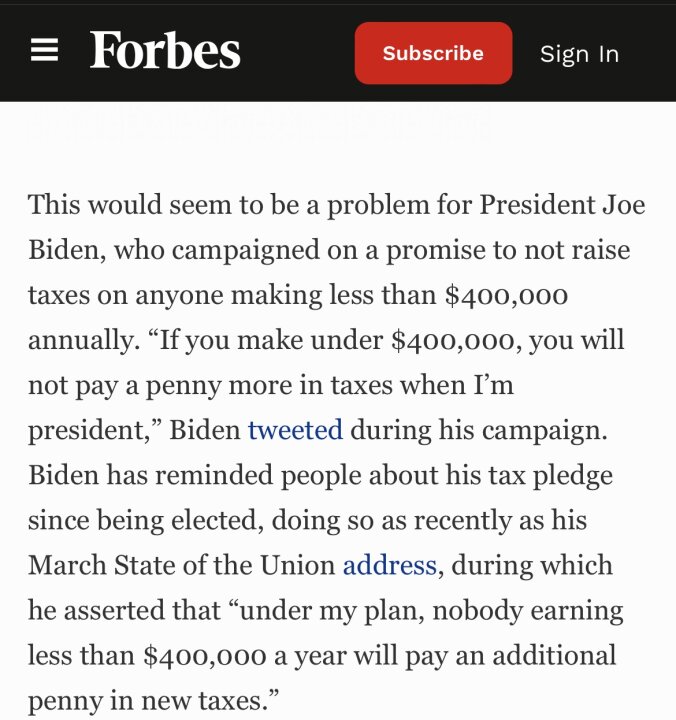Viewport: 676px width, 720px height.
Task: Click the first line starting "This would seem"
Action: pos(337,204)
